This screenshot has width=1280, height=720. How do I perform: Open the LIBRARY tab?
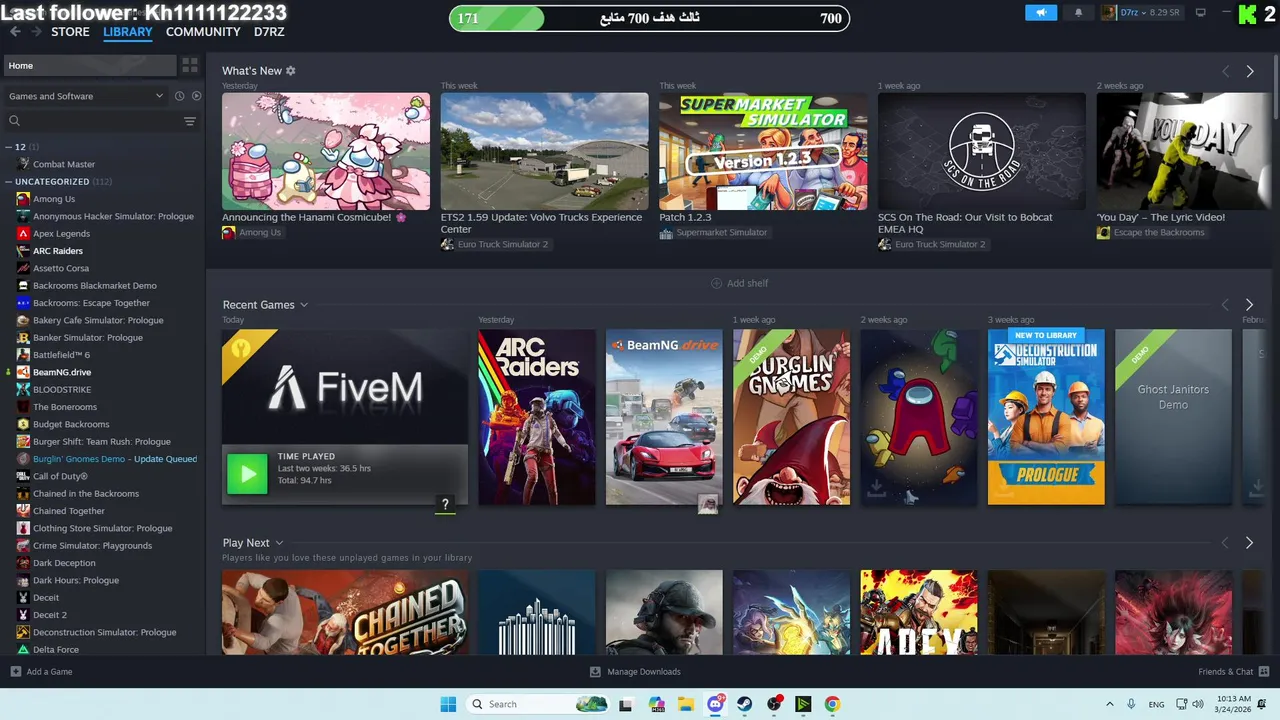click(x=128, y=32)
